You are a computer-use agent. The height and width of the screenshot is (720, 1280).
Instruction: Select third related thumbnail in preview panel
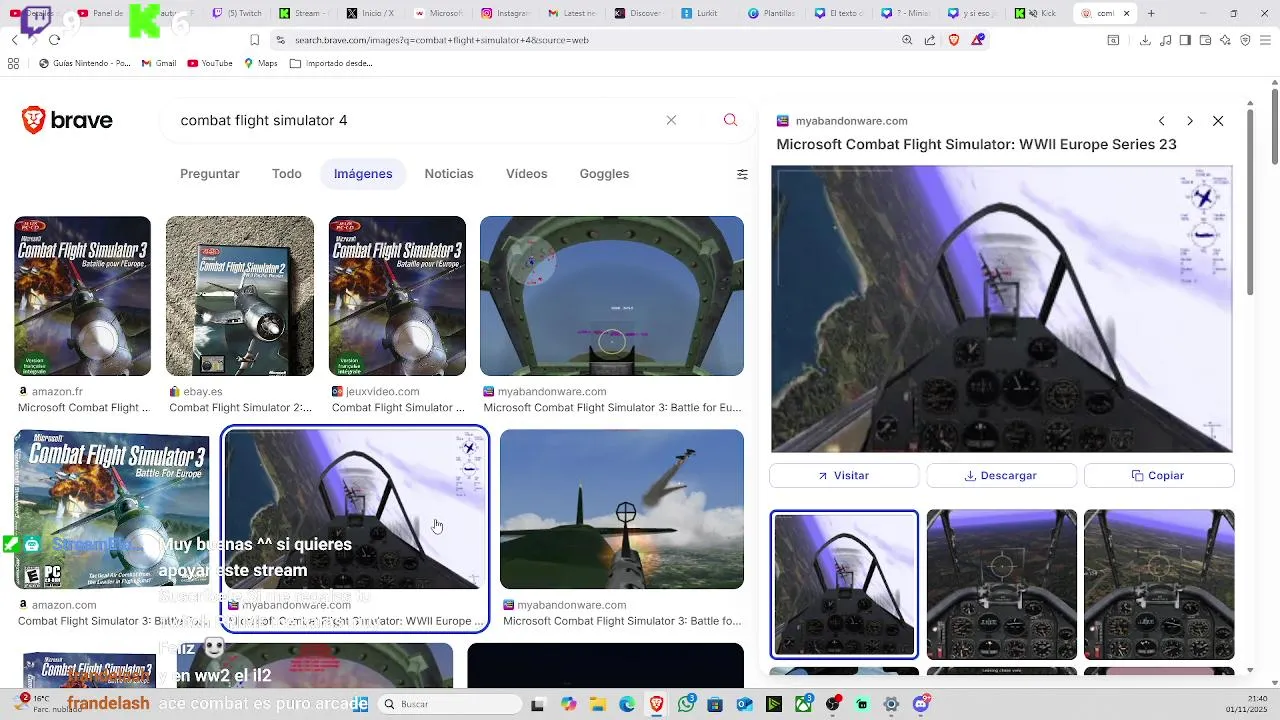1159,585
